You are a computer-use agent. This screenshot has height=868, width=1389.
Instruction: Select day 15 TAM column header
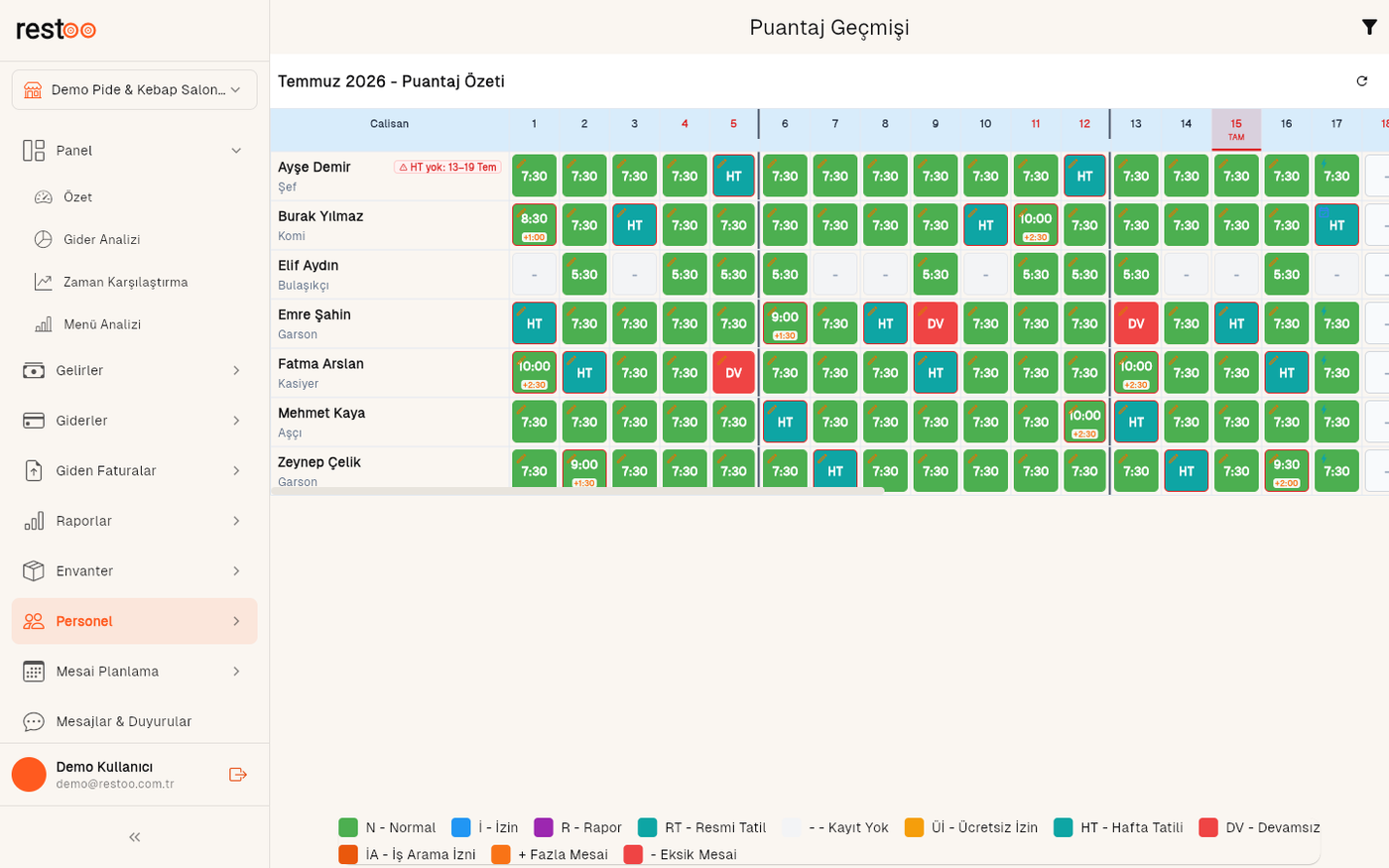click(1236, 129)
